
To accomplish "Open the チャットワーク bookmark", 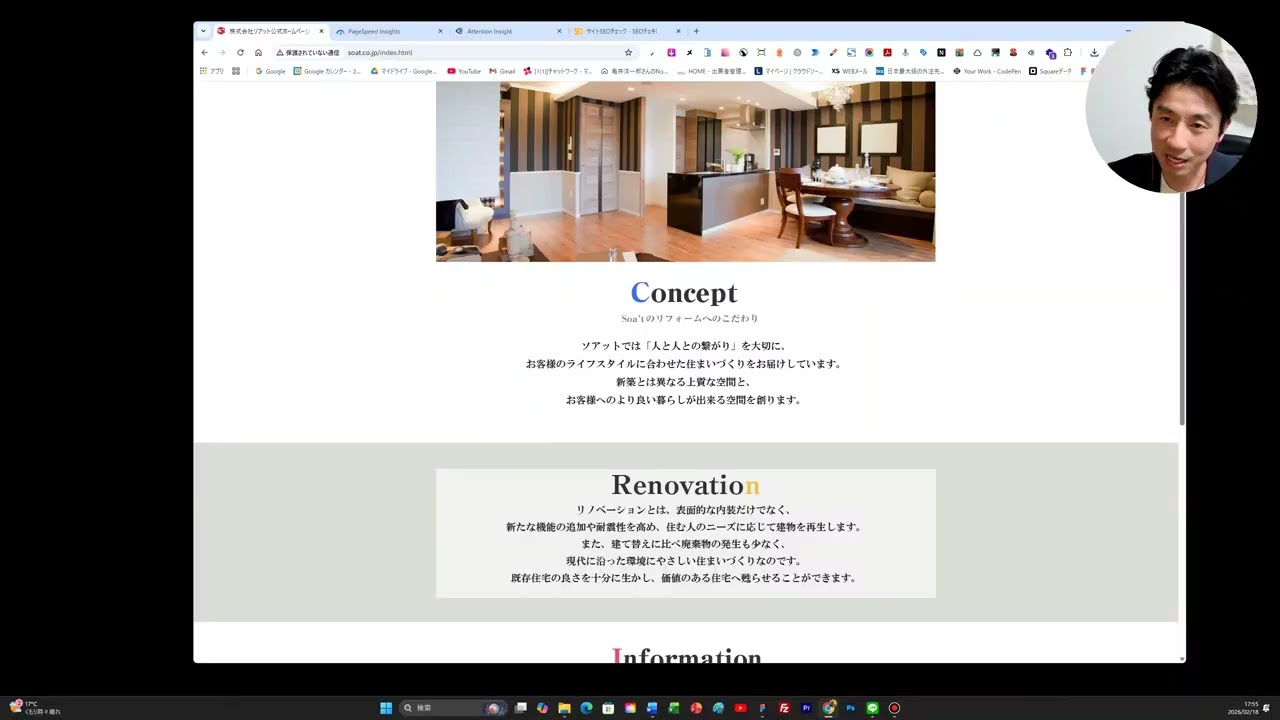I will (x=557, y=71).
